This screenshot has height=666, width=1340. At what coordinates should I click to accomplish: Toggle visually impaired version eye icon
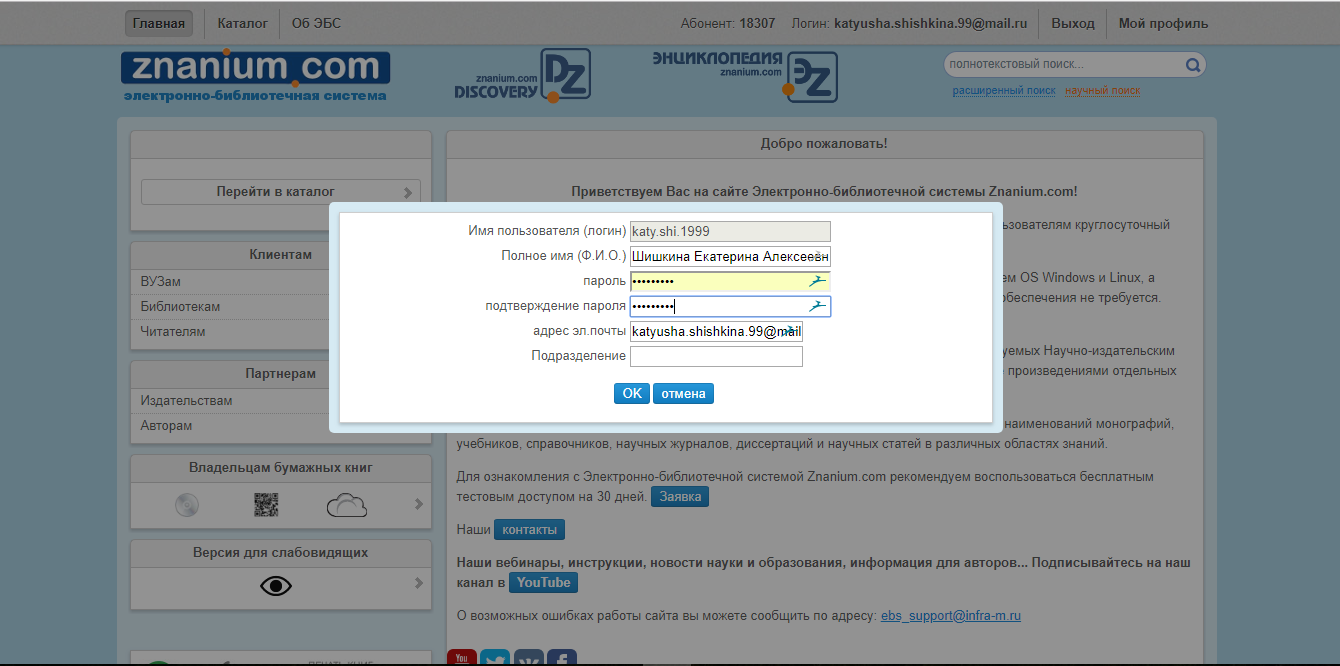coord(276,586)
